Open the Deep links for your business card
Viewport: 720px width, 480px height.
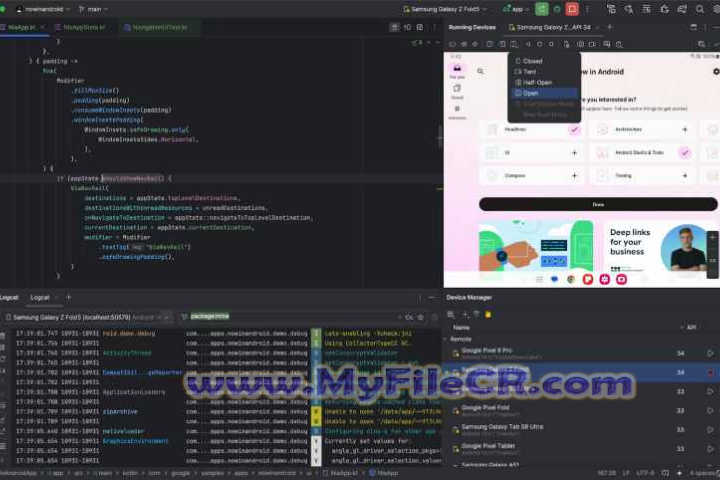click(x=660, y=247)
